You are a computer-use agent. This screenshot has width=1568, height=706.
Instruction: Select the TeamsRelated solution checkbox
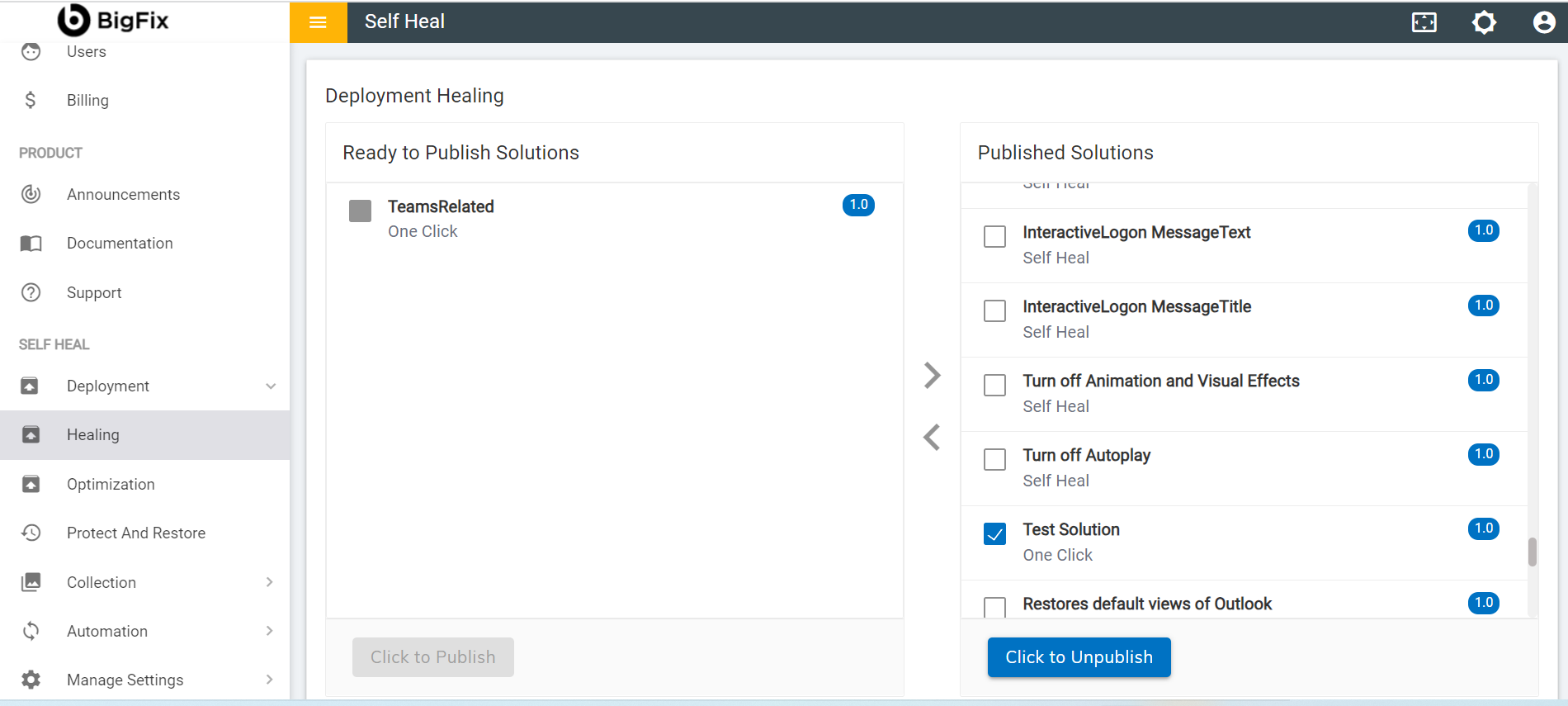[x=361, y=211]
